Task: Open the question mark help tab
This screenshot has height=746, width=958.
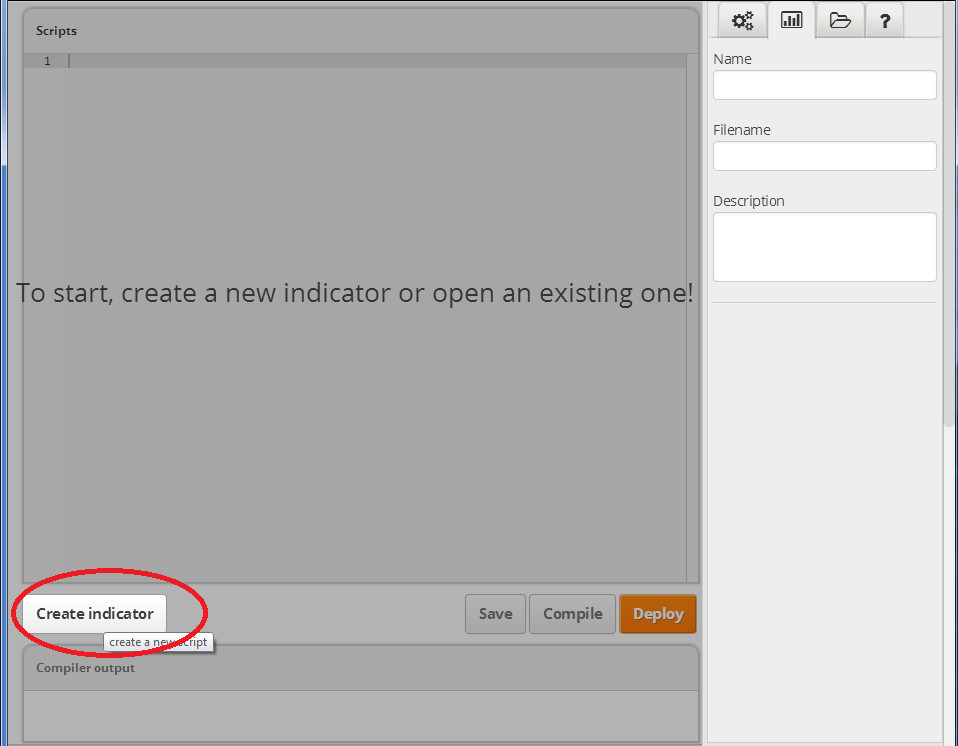Action: coord(884,20)
